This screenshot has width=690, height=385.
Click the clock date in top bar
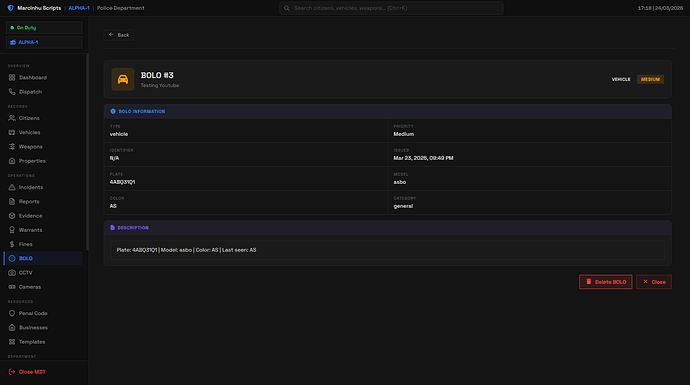pyautogui.click(x=661, y=8)
